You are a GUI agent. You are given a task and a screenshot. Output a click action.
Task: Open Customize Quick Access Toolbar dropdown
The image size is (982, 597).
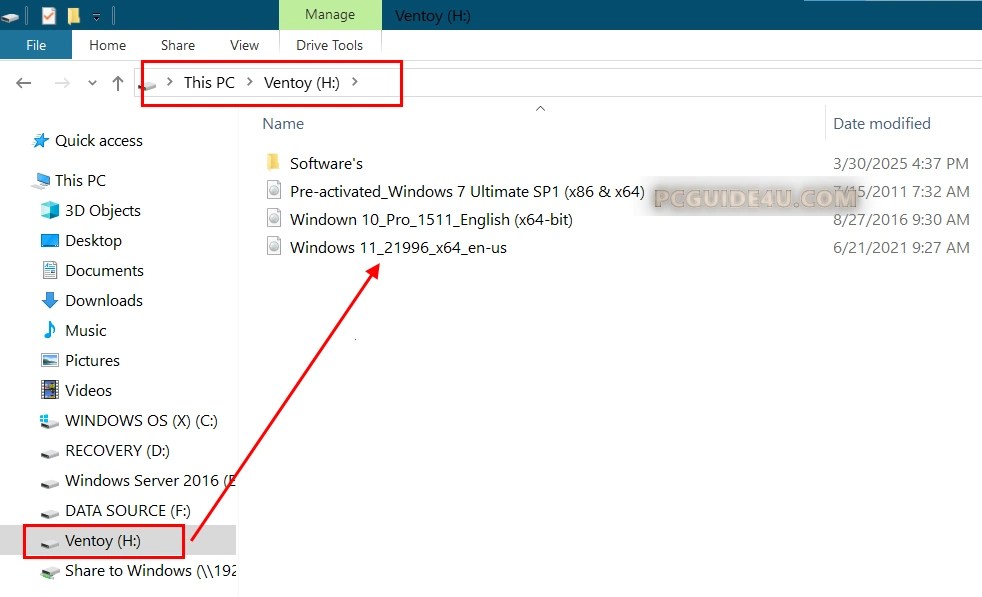(96, 16)
